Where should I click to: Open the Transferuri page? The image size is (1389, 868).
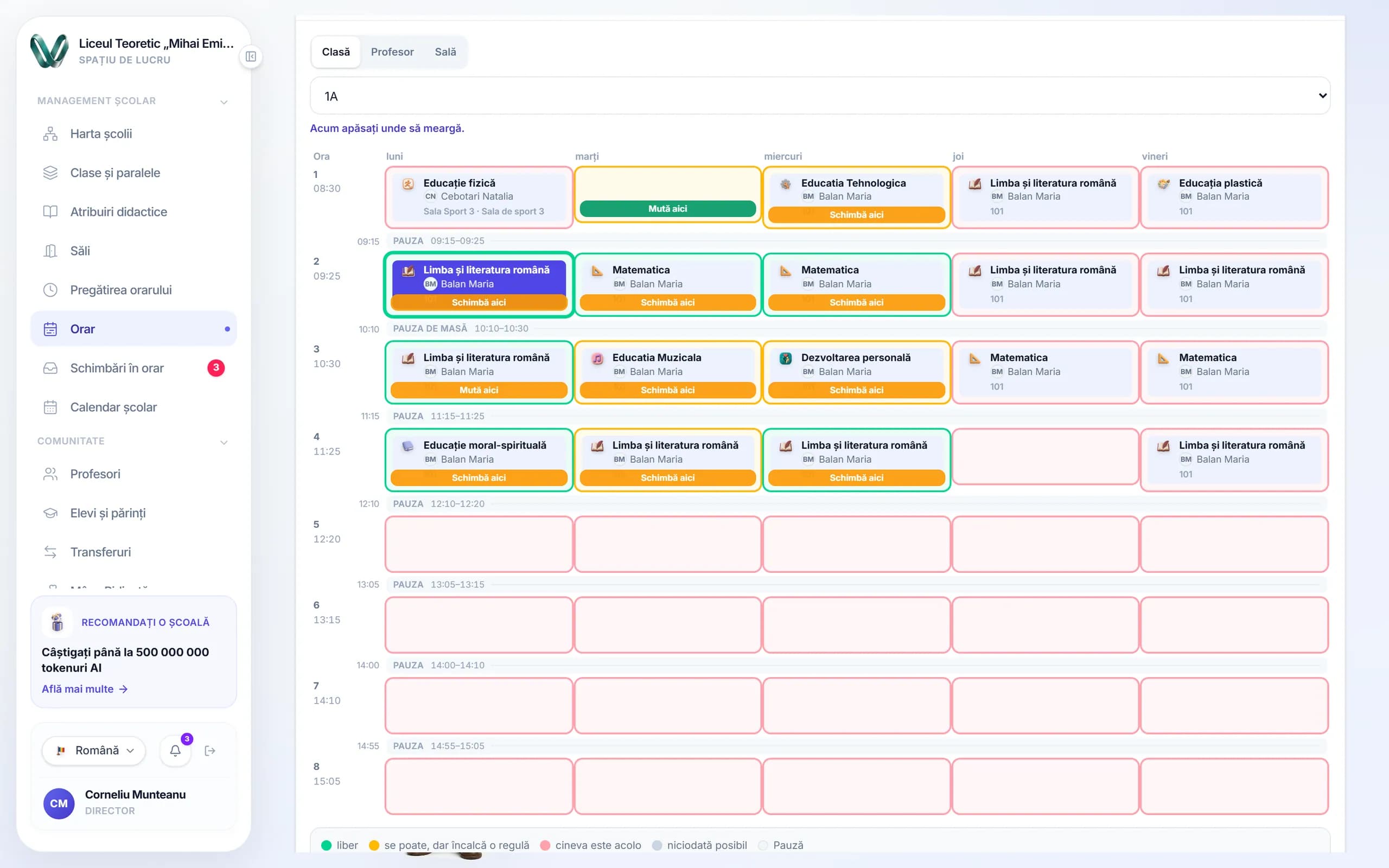click(133, 552)
